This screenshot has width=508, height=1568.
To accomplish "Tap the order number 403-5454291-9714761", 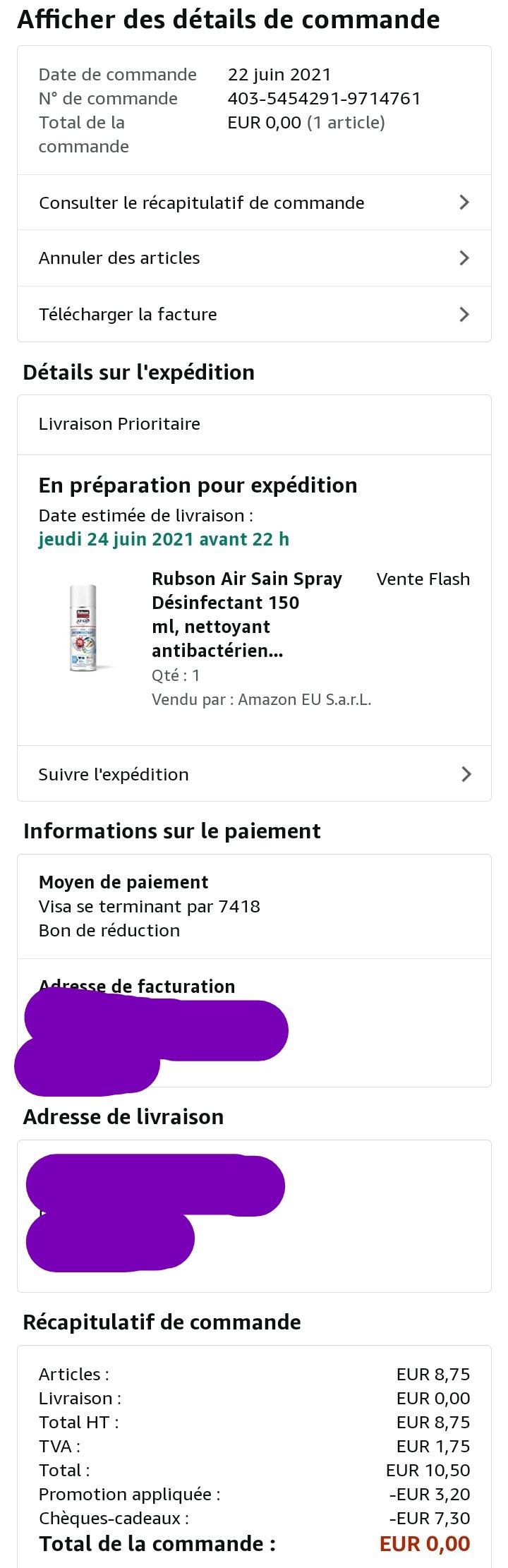I will 324,98.
